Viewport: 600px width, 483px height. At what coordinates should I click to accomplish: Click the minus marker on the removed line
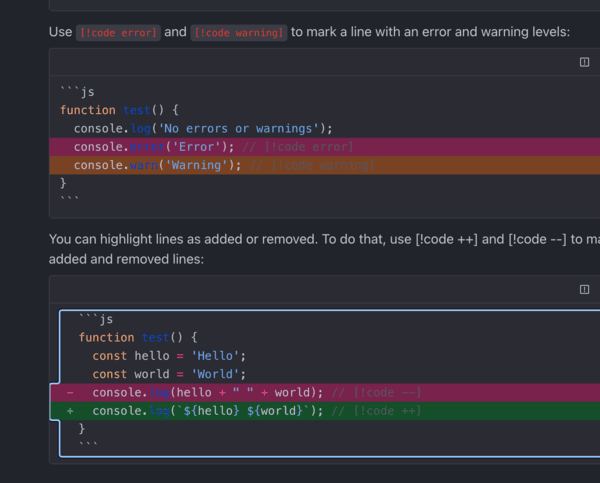click(70, 393)
